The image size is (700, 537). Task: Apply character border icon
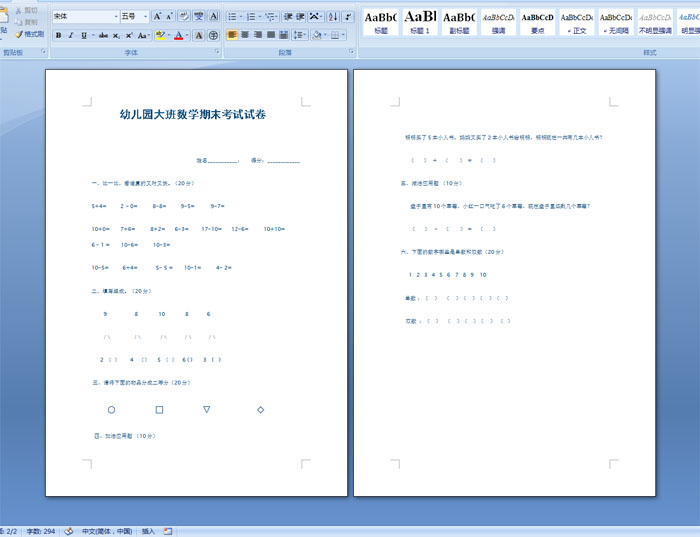click(214, 17)
